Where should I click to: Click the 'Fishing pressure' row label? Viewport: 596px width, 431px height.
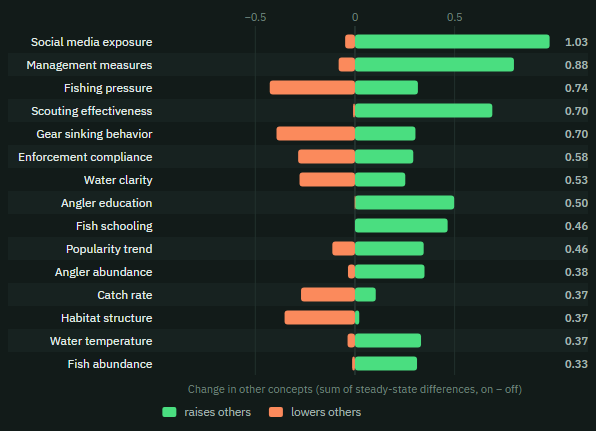pyautogui.click(x=108, y=88)
